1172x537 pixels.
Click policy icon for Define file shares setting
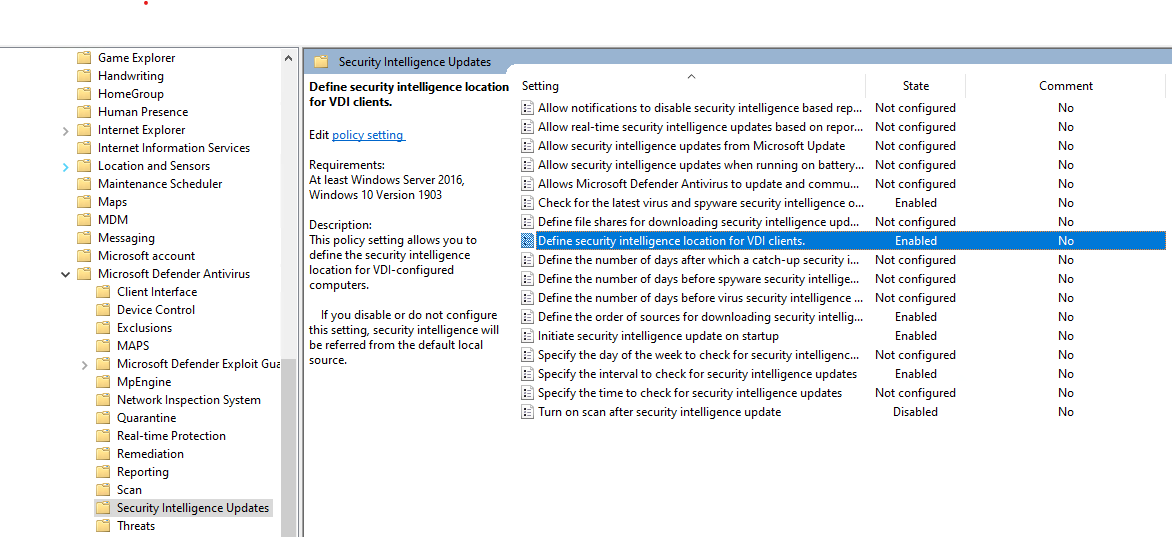pyautogui.click(x=528, y=221)
